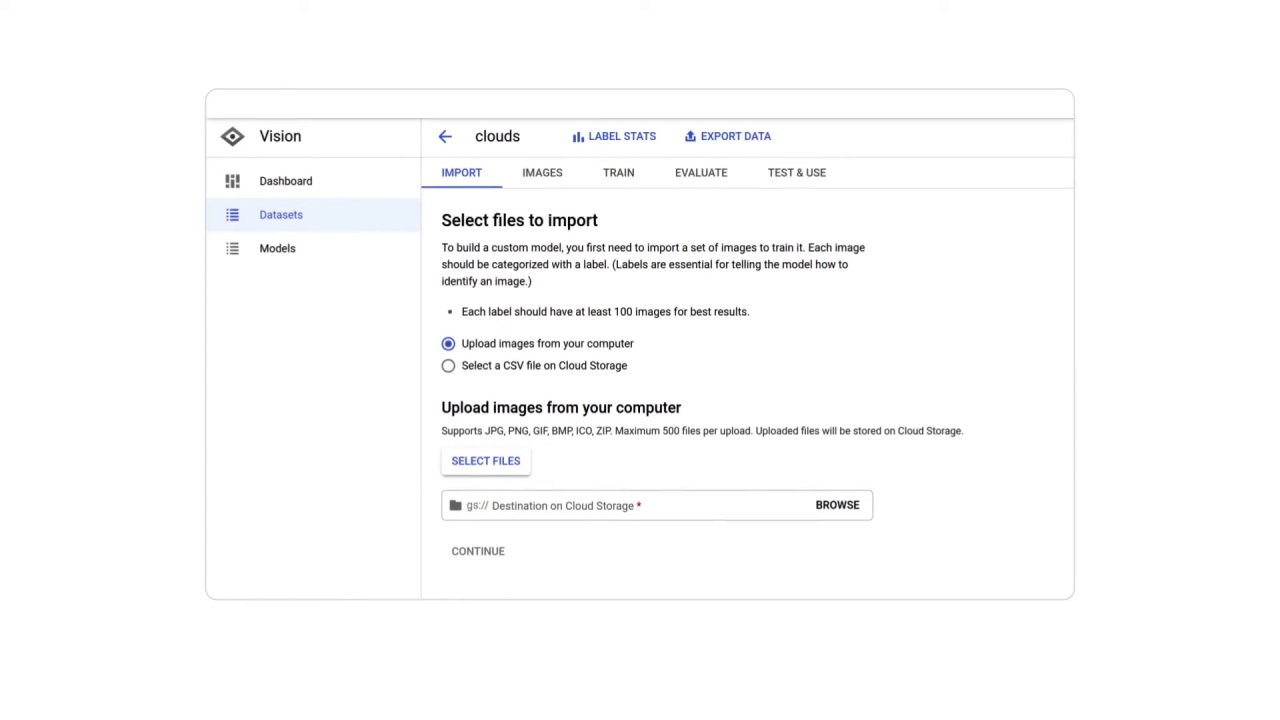Viewport: 1280px width, 720px height.
Task: Open the Train tab
Action: (618, 173)
